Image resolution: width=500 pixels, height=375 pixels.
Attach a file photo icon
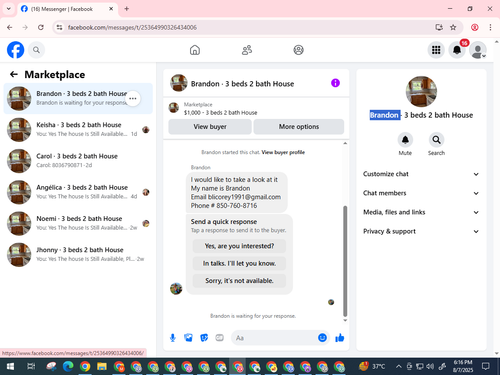[188, 338]
